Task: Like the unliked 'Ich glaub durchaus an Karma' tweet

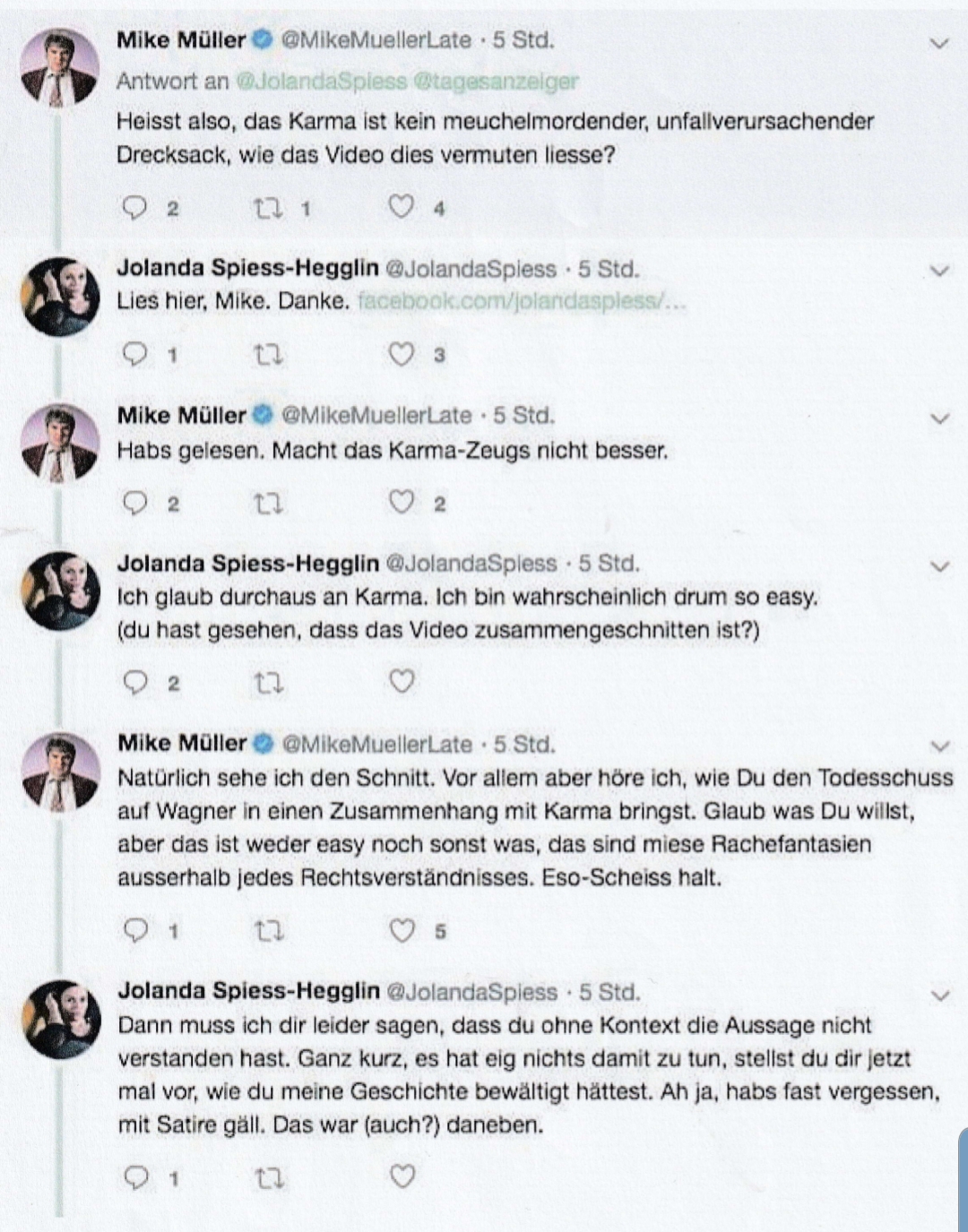Action: coord(402,682)
